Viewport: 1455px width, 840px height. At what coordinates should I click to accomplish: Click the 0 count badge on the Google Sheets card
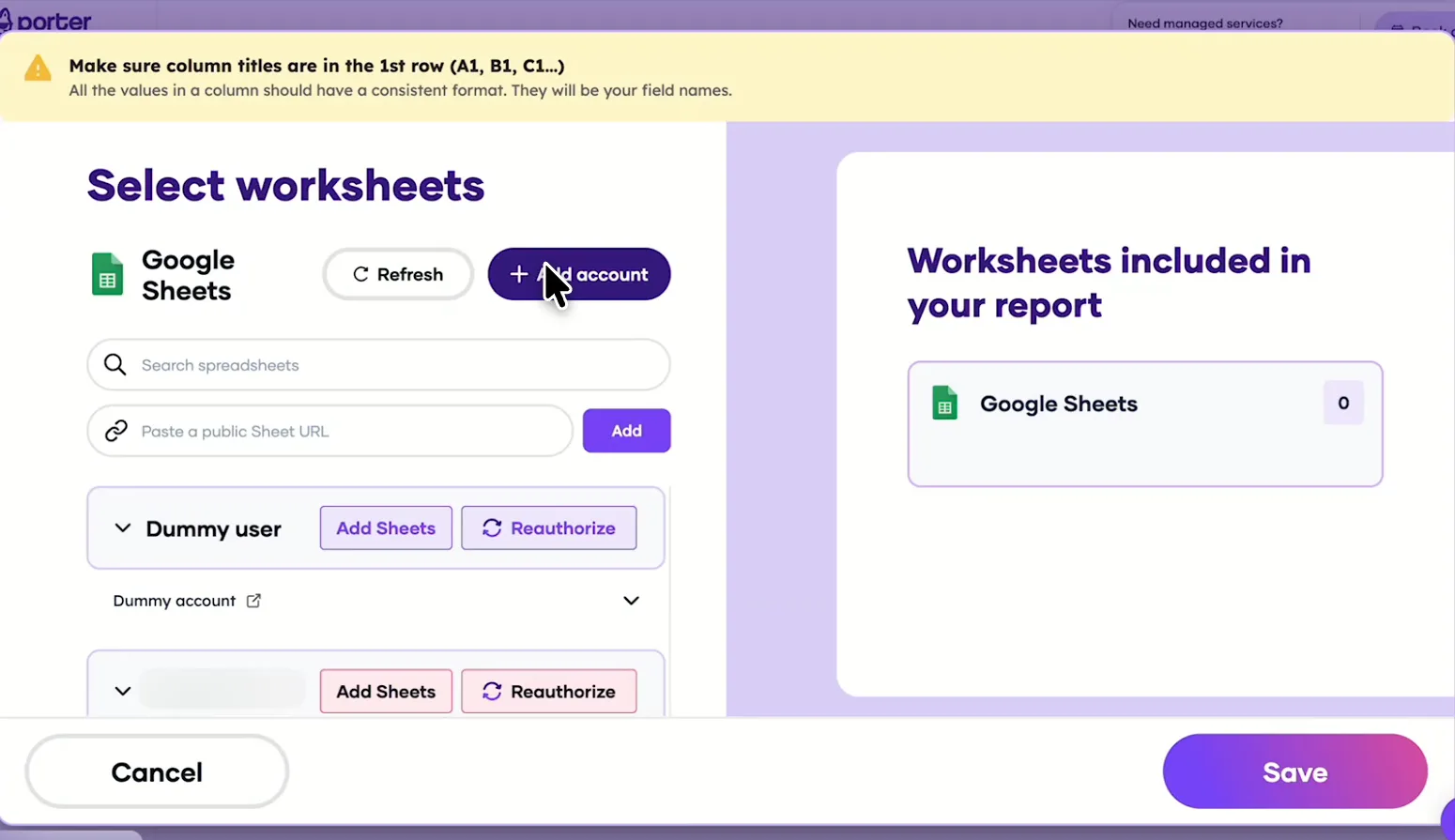[1343, 403]
